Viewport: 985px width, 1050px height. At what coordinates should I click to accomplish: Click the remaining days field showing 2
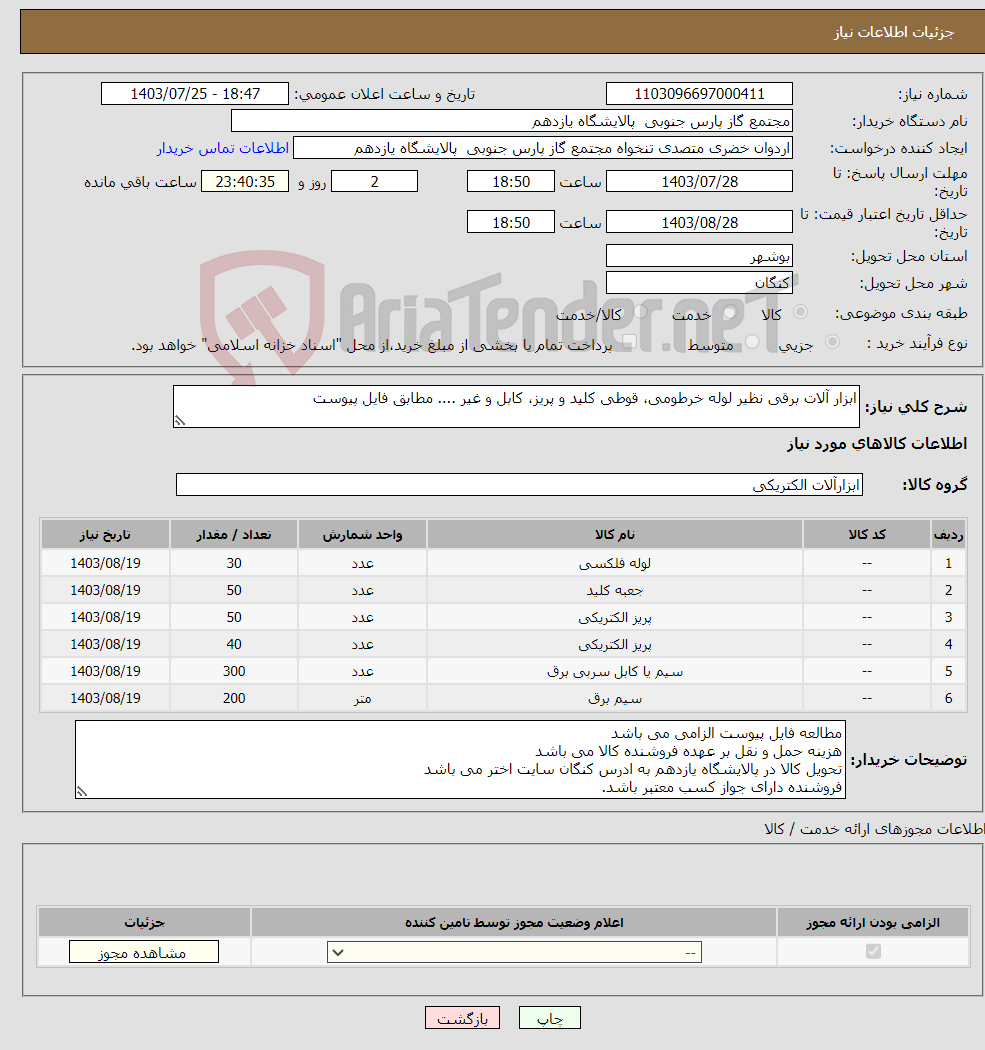tap(374, 181)
